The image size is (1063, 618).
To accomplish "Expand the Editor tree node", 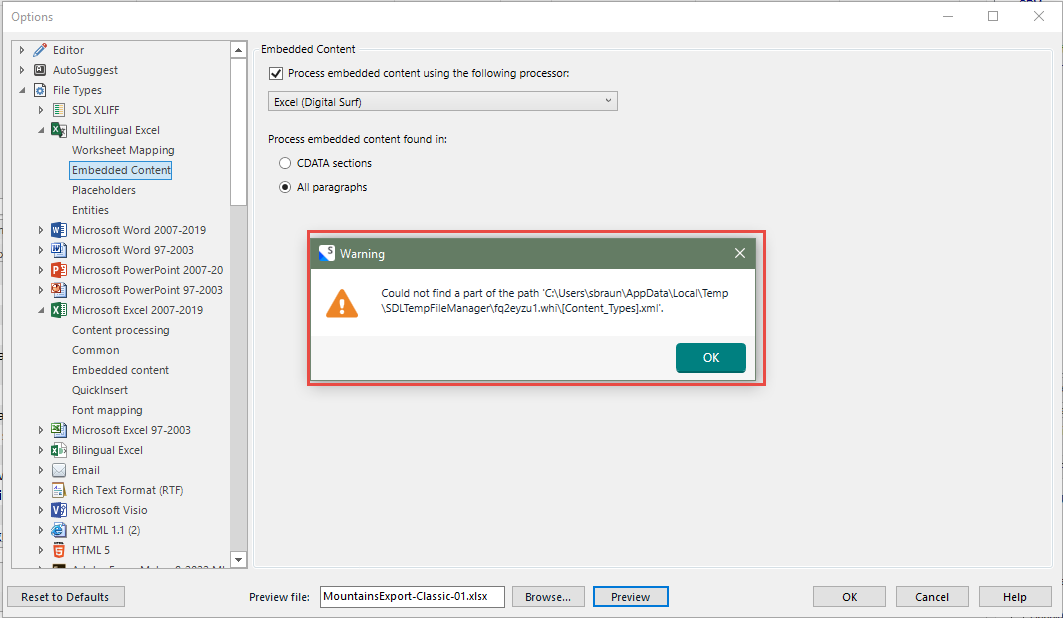I will (x=22, y=50).
